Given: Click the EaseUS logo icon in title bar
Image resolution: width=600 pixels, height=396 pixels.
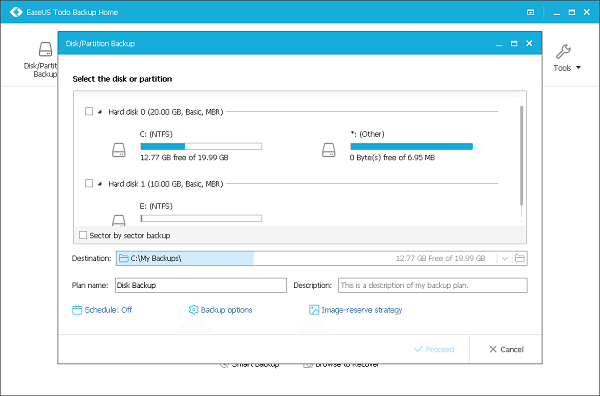Looking at the screenshot, I should (x=16, y=12).
